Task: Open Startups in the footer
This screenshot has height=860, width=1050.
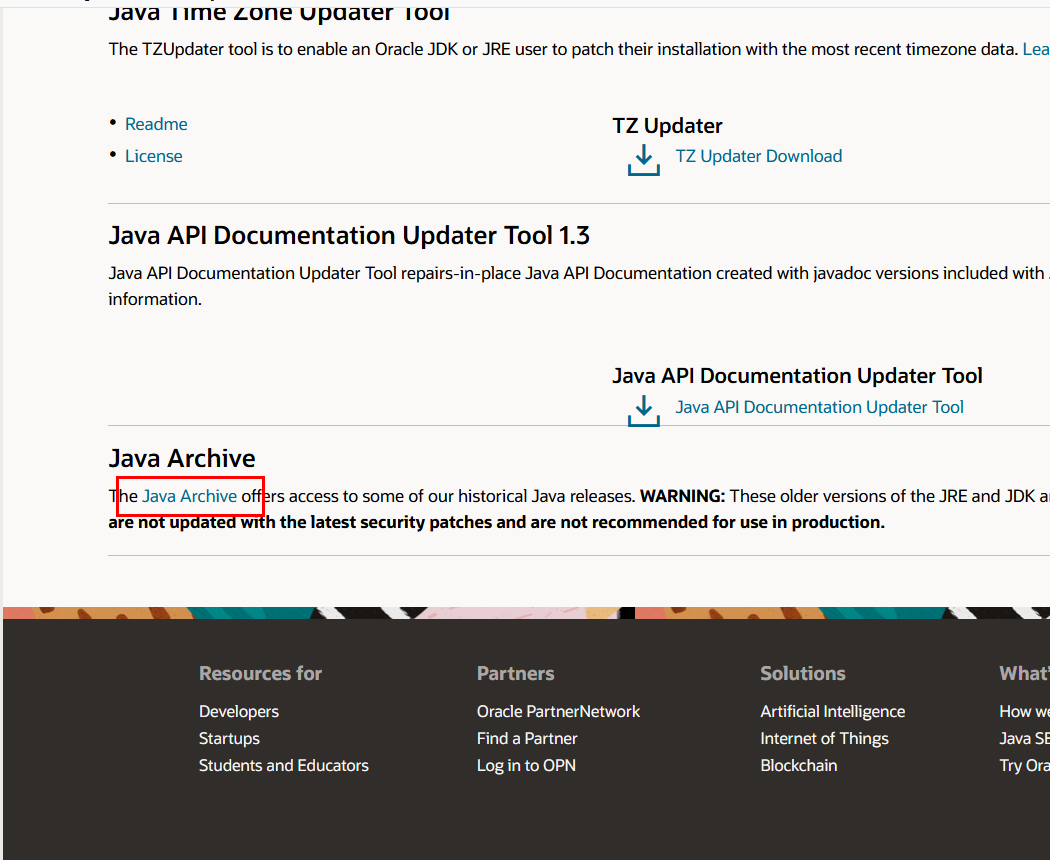Action: tap(229, 738)
